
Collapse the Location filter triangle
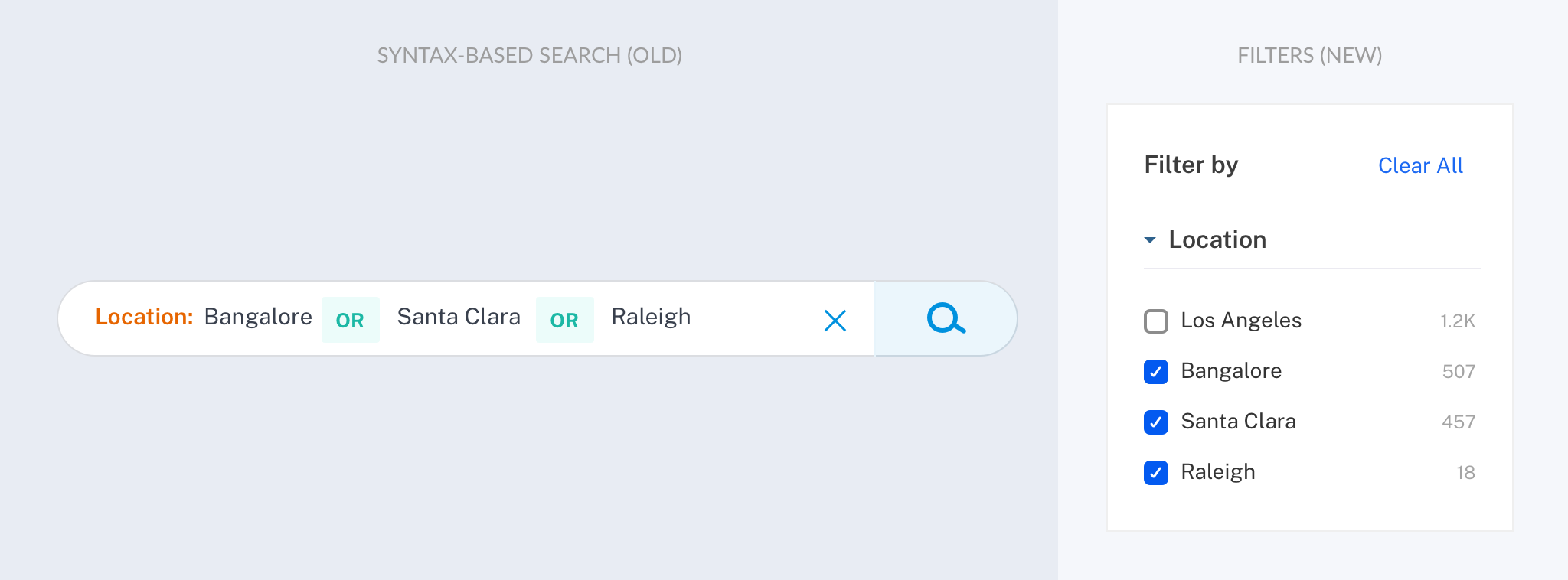[x=1149, y=240]
